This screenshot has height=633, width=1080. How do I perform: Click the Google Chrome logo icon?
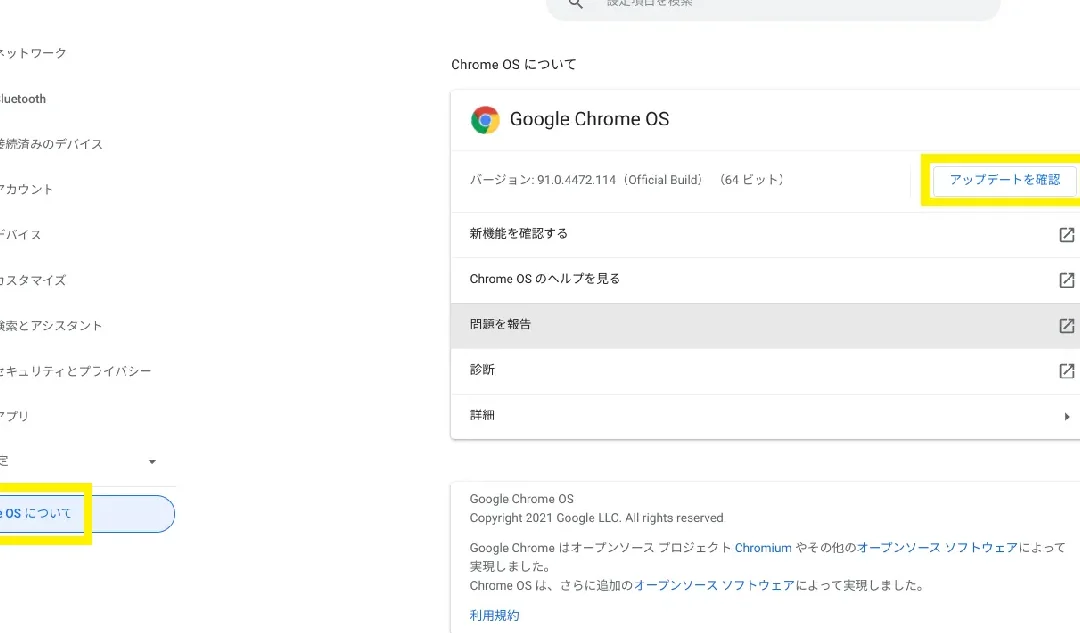coord(485,120)
